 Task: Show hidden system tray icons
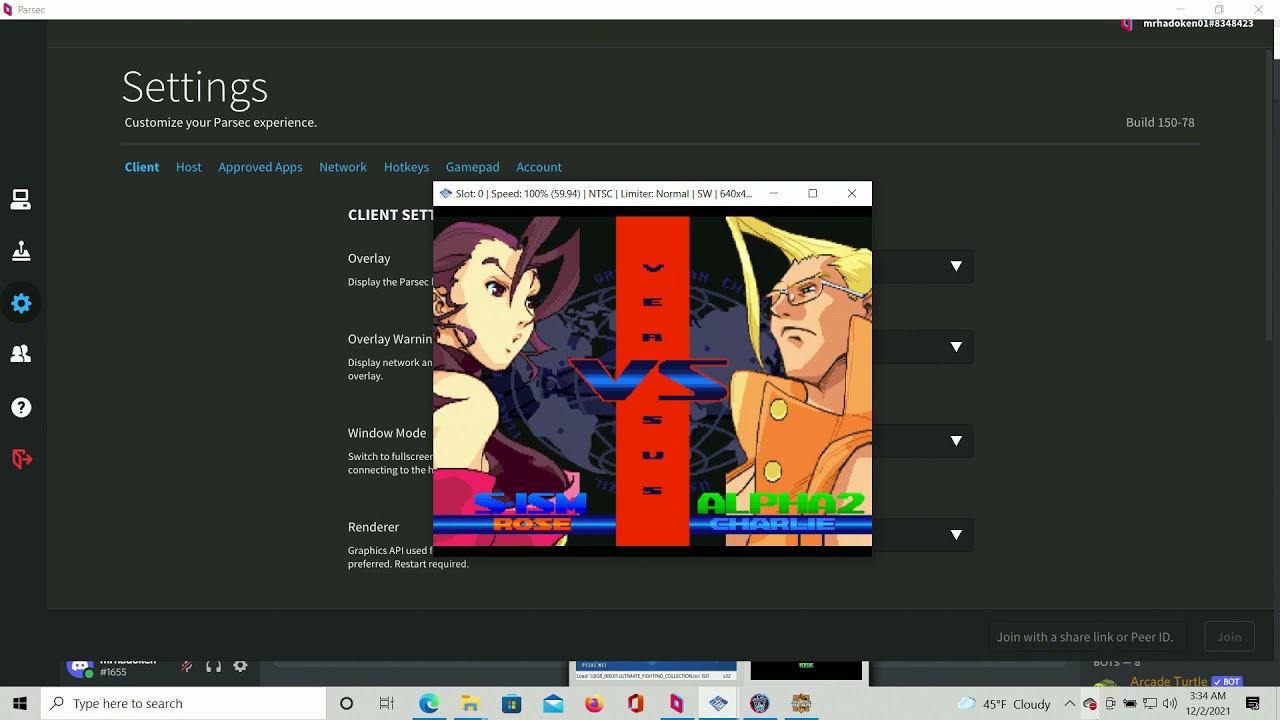tap(1069, 703)
